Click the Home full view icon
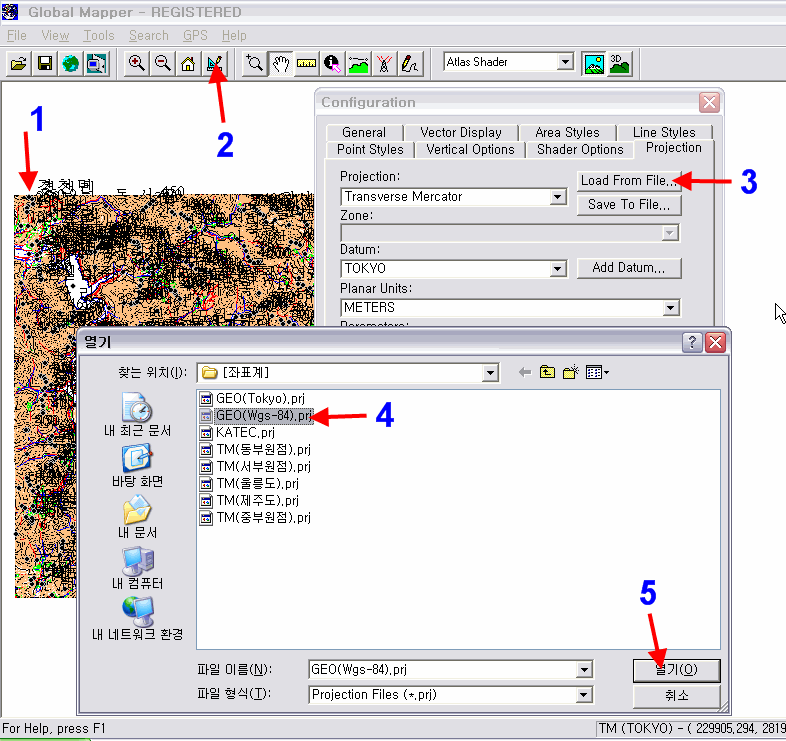 tap(188, 64)
